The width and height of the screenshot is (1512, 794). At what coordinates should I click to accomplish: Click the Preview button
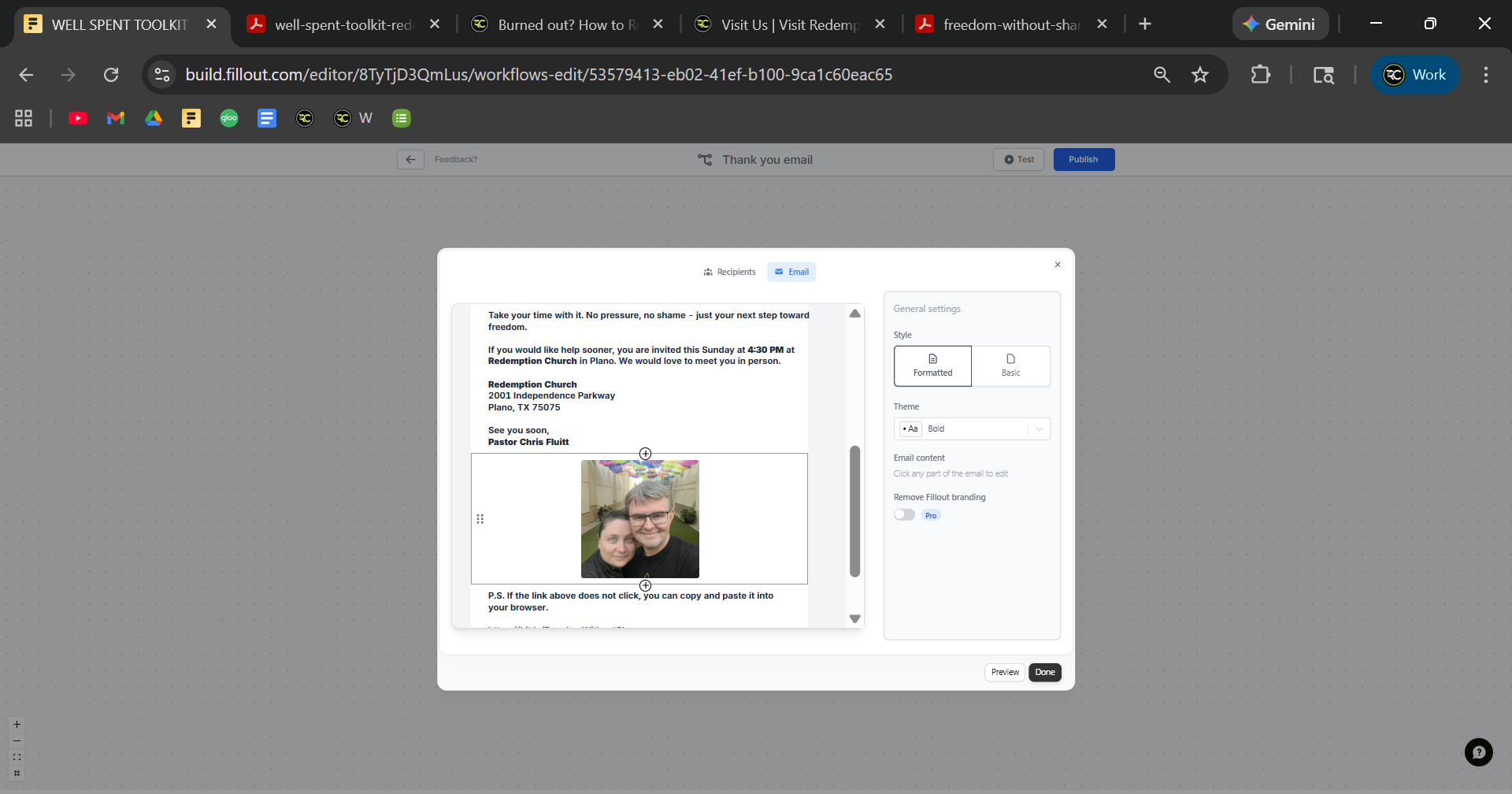tap(1004, 672)
